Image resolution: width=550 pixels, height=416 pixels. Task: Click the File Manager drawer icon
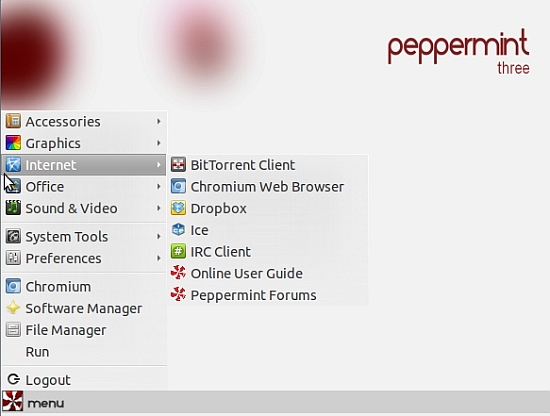13,330
